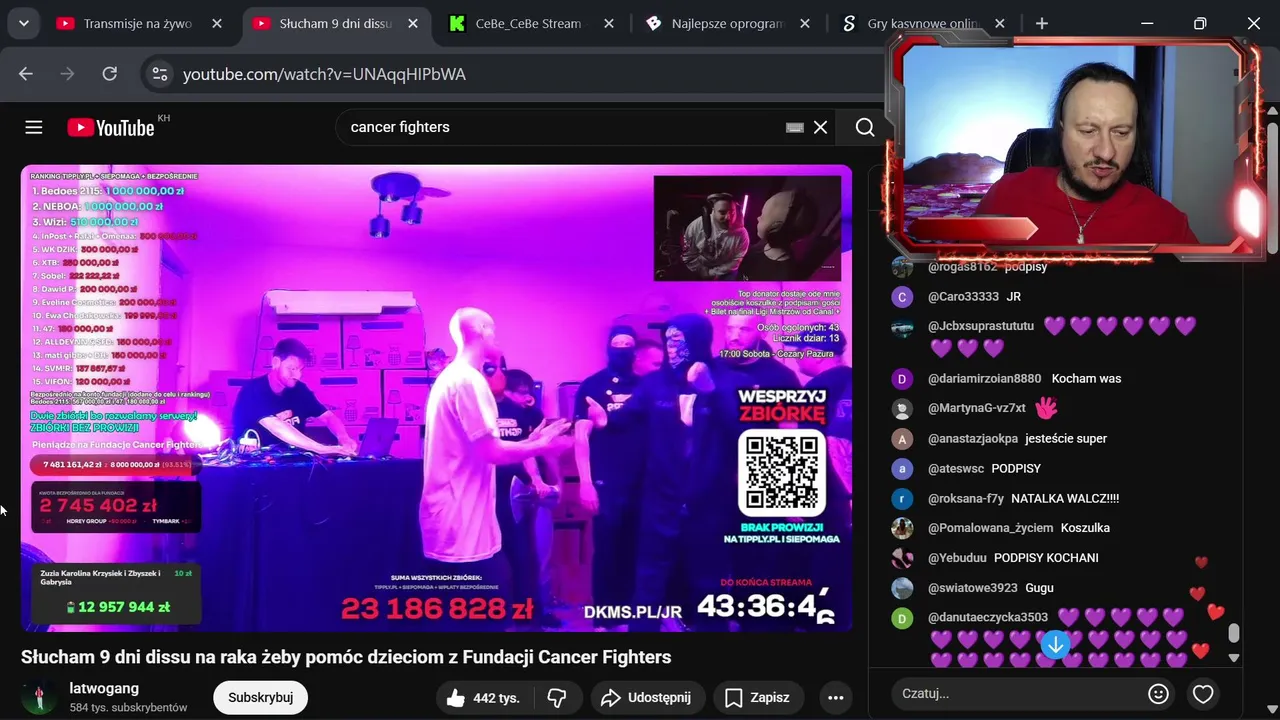Share the video via Udostępnij
This screenshot has height=720, width=1280.
point(647,697)
